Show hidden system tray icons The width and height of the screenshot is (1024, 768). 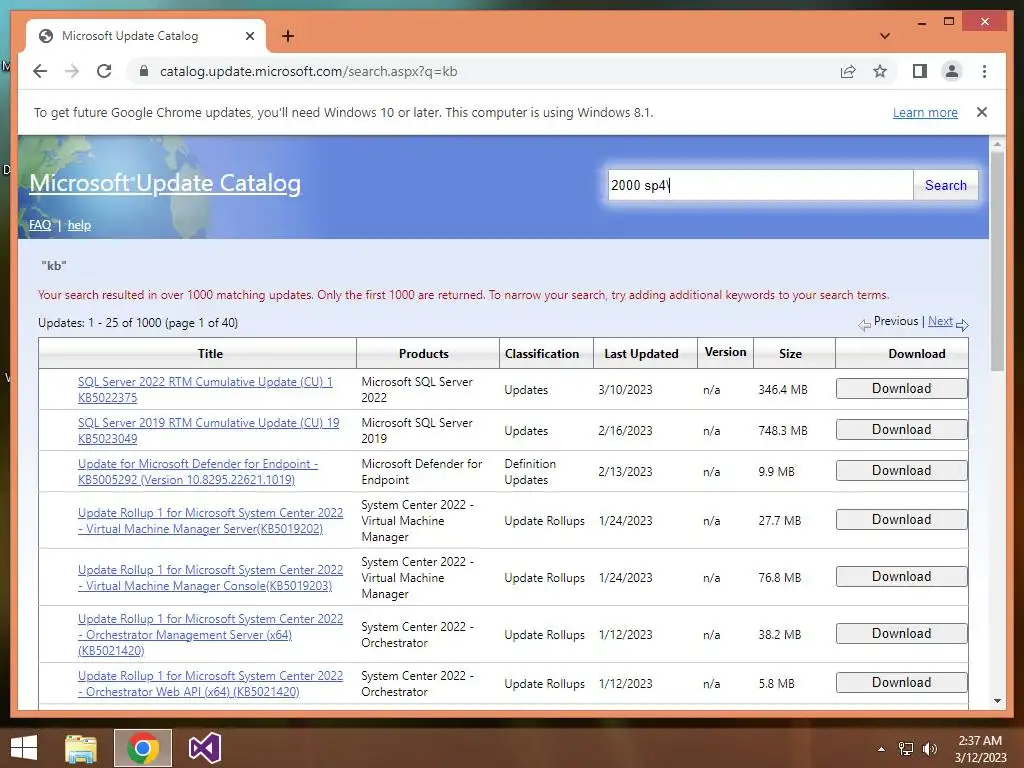point(882,749)
